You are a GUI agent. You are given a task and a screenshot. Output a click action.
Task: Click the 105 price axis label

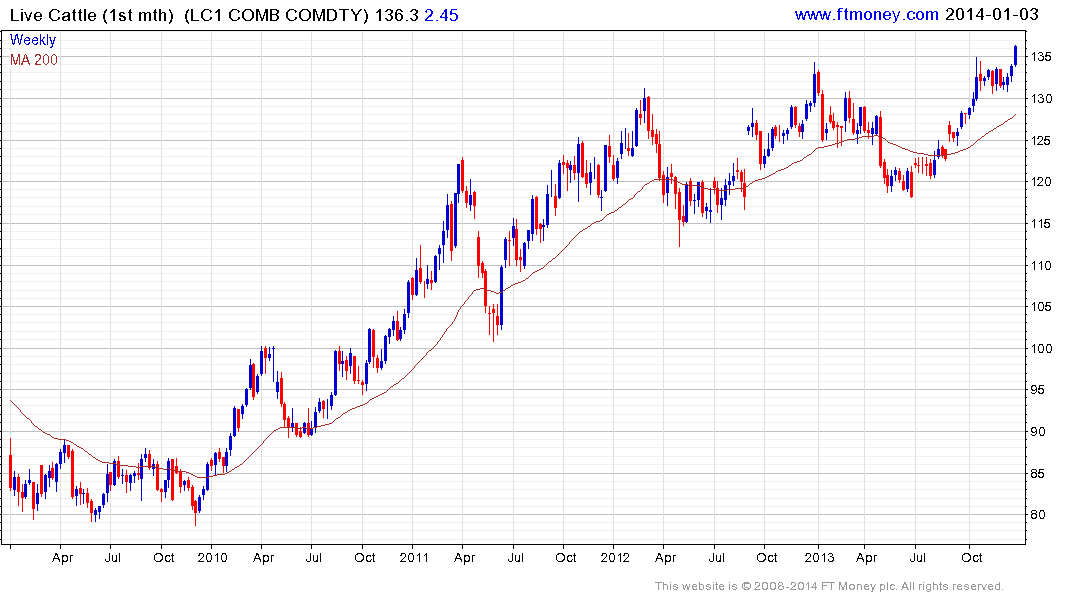tap(1041, 307)
